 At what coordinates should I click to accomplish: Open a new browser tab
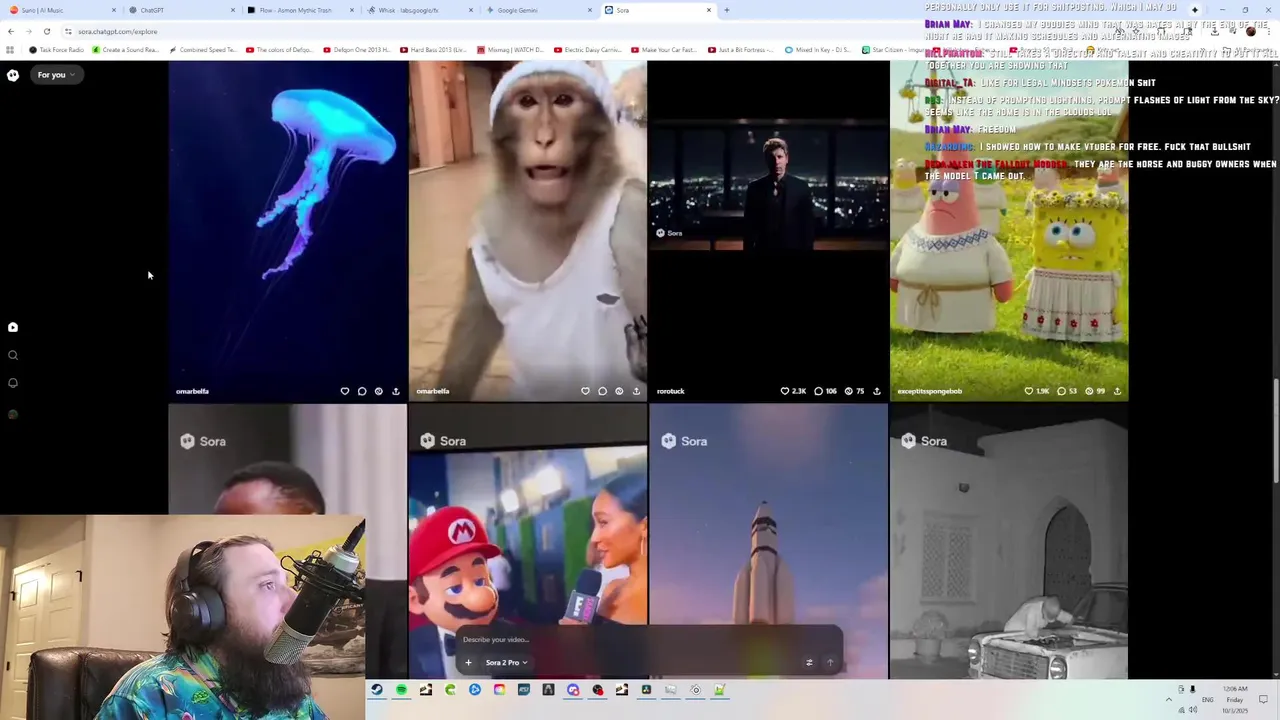click(x=727, y=10)
